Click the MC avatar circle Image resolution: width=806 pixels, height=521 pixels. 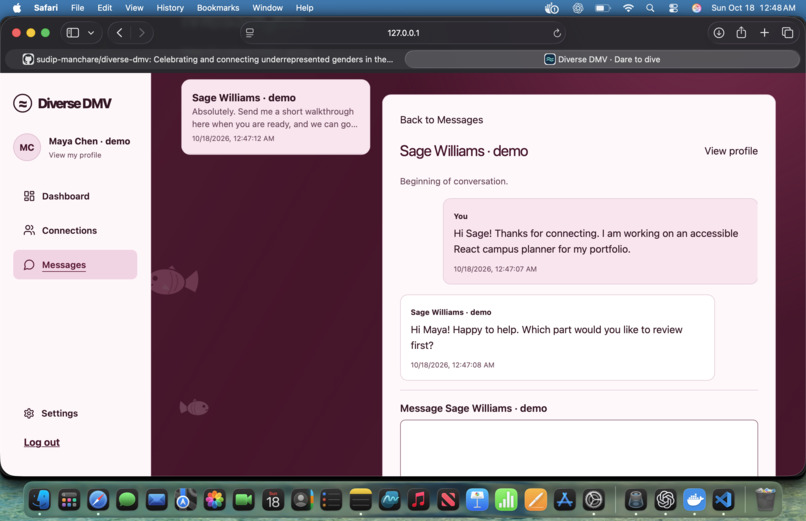pyautogui.click(x=27, y=147)
